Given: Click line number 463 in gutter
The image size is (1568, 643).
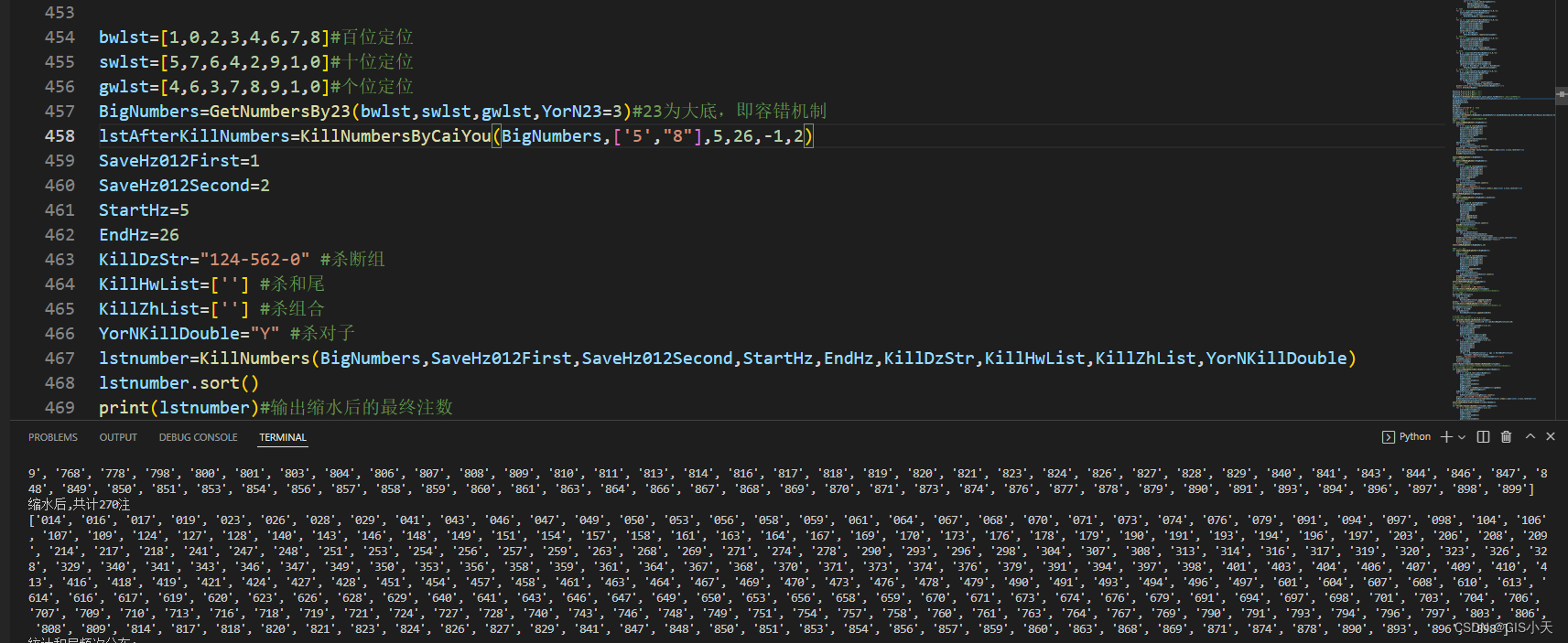Looking at the screenshot, I should (x=59, y=259).
